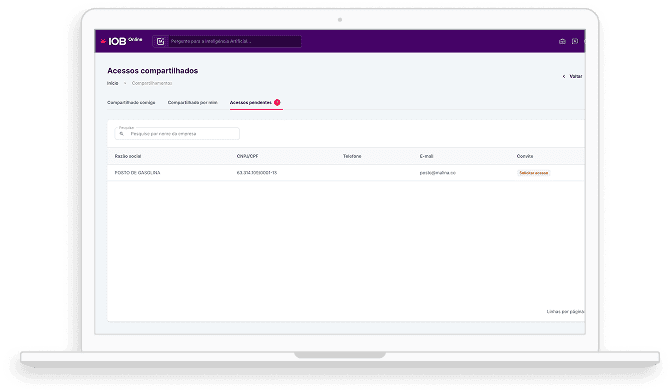Expand the Linhas por página selector

tap(566, 311)
